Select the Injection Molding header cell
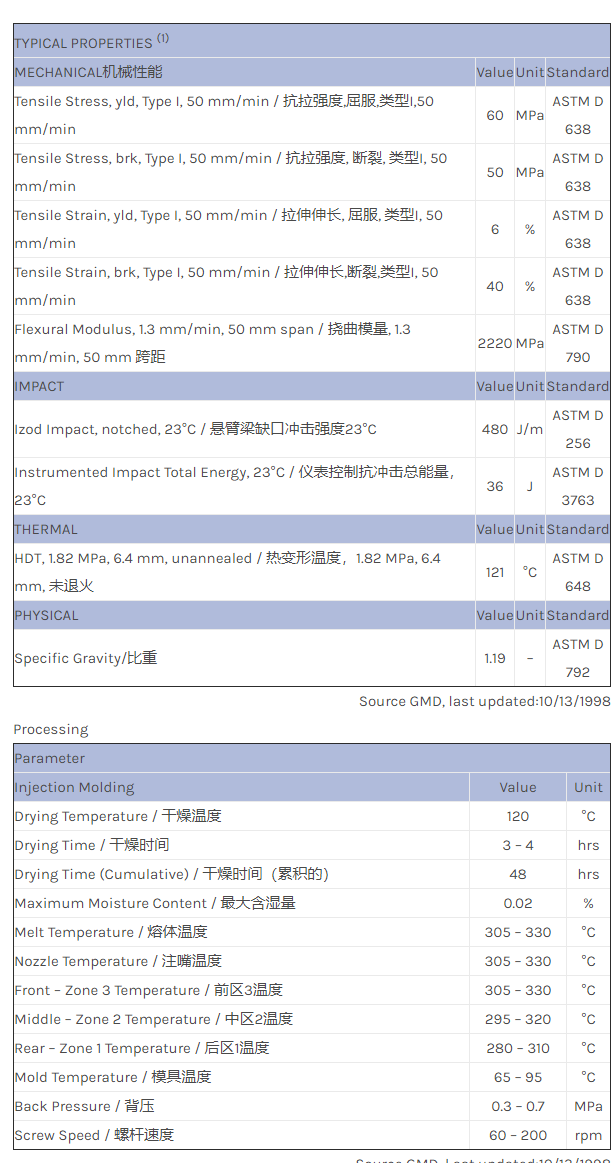This screenshot has width=616, height=1163. click(74, 787)
